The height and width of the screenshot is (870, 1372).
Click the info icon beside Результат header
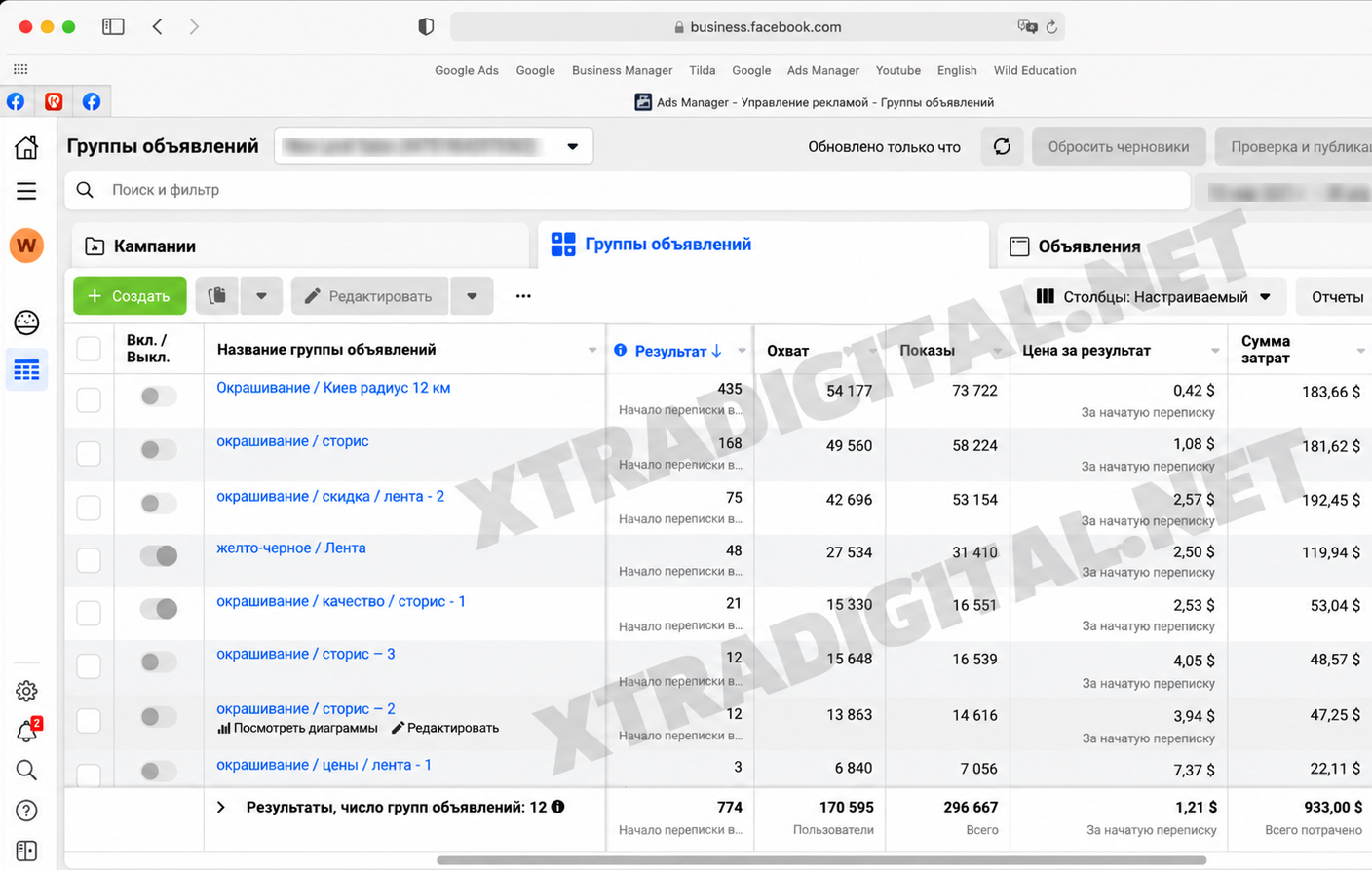[621, 350]
